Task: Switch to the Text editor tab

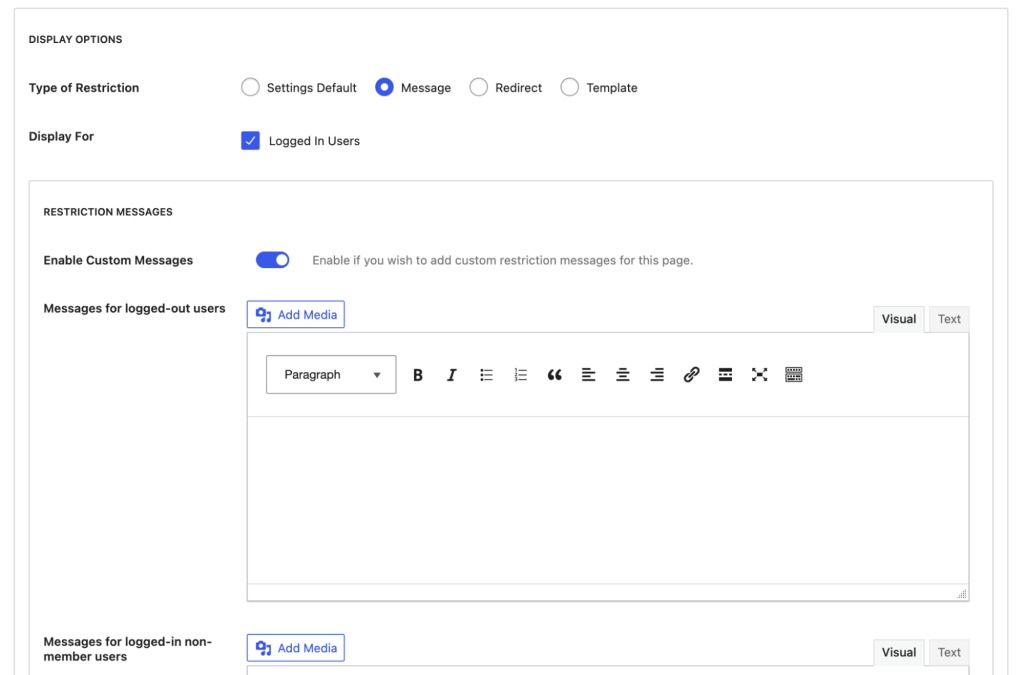Action: [948, 318]
